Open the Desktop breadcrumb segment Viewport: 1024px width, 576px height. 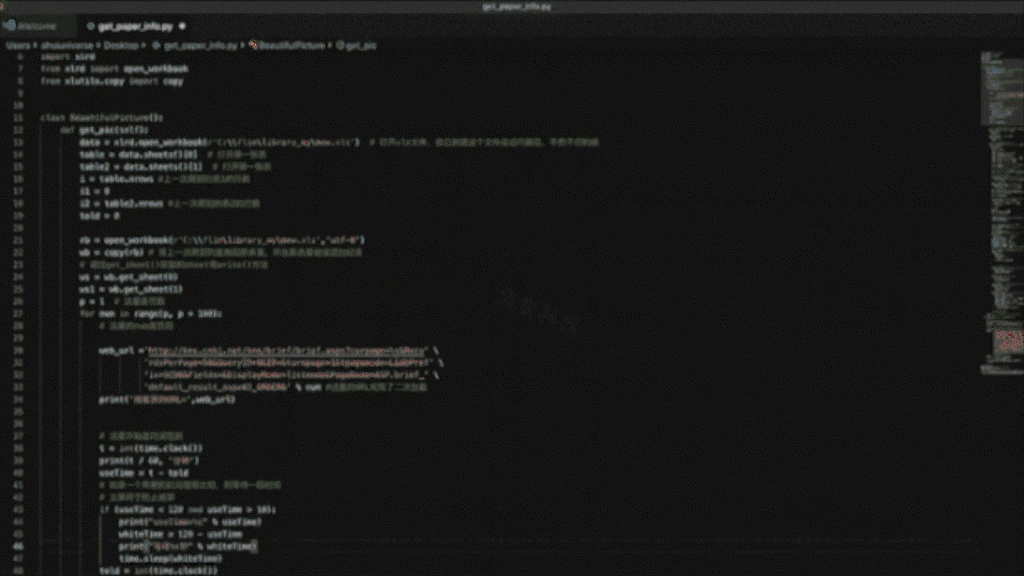(121, 46)
